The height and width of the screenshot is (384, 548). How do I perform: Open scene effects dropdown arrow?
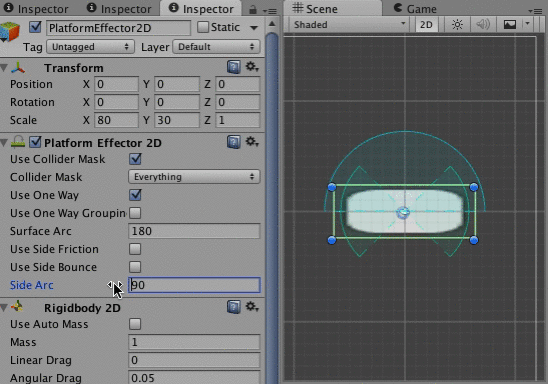click(x=527, y=24)
